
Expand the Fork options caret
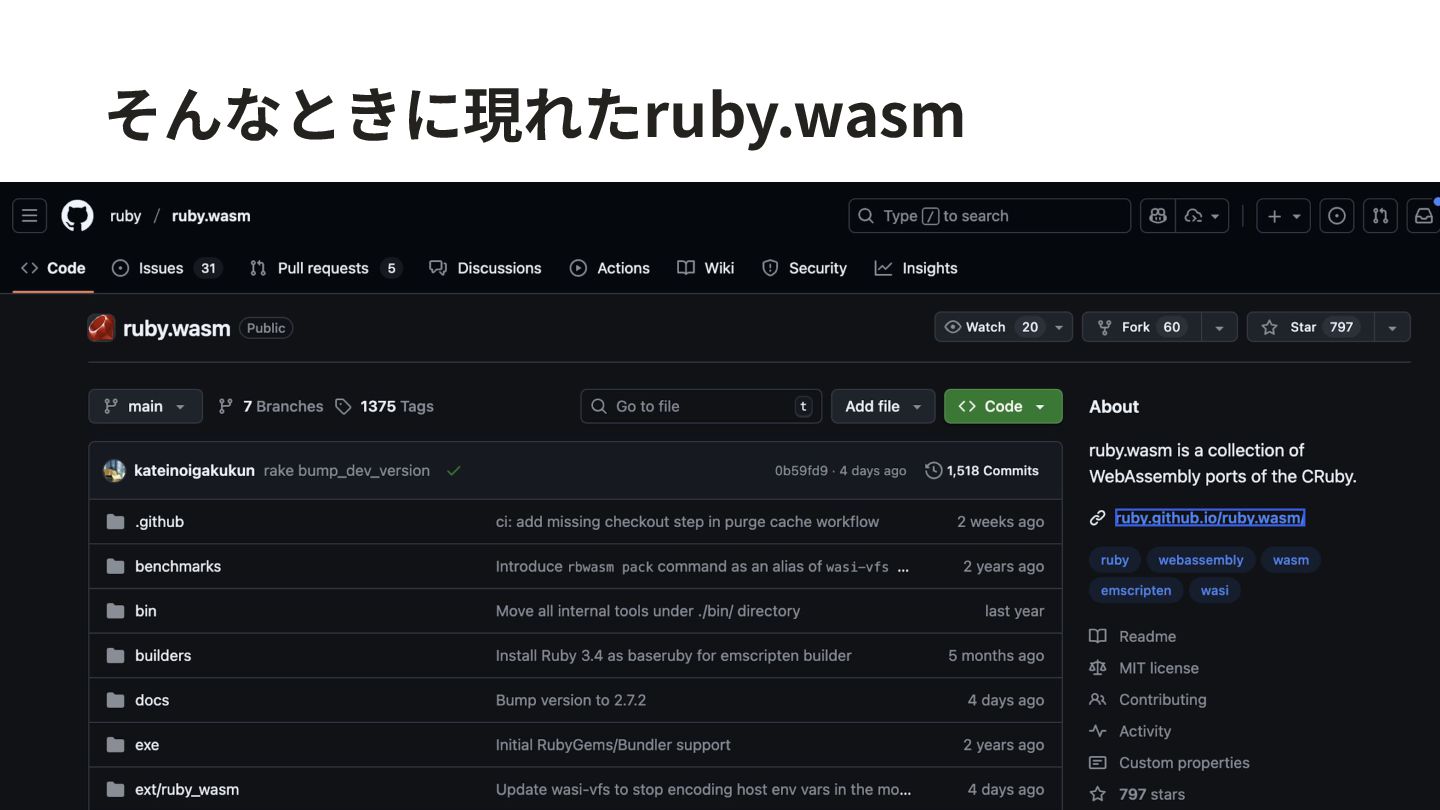pos(1218,327)
